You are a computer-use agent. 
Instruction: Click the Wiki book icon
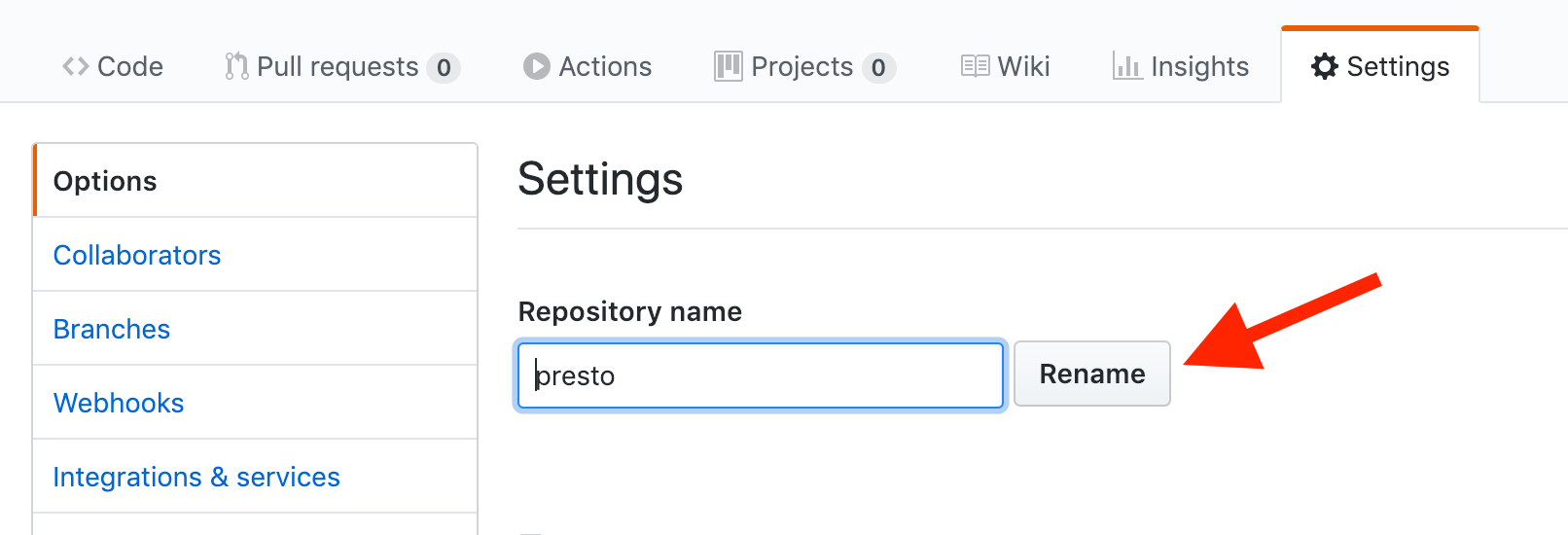coord(975,66)
